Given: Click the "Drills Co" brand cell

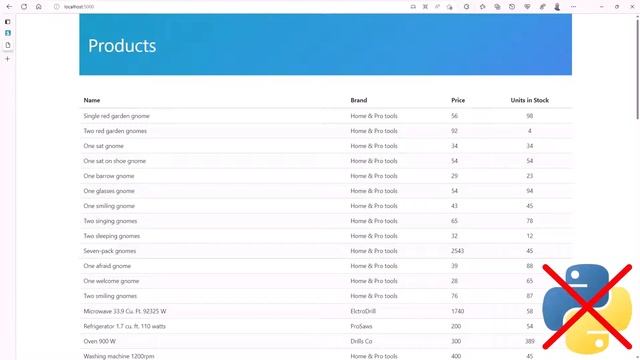Looking at the screenshot, I should click(361, 341).
